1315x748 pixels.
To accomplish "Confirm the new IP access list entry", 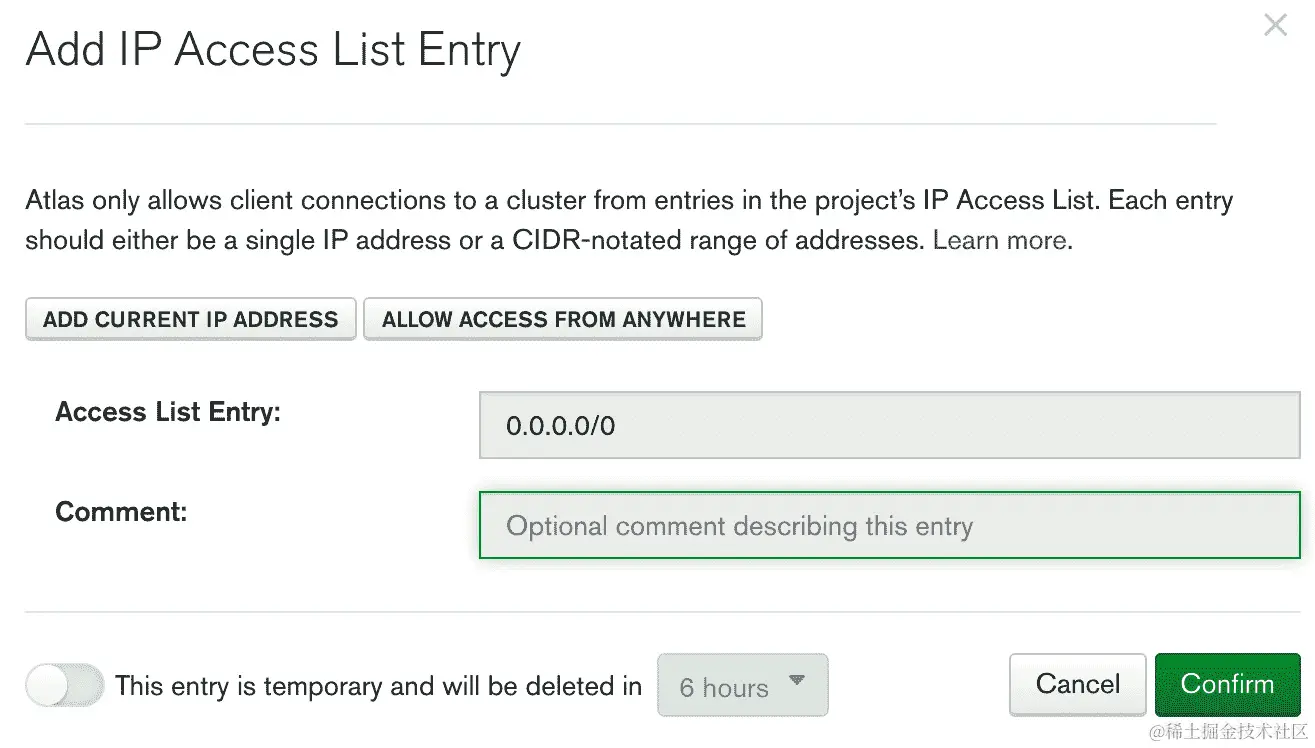I will pyautogui.click(x=1227, y=684).
